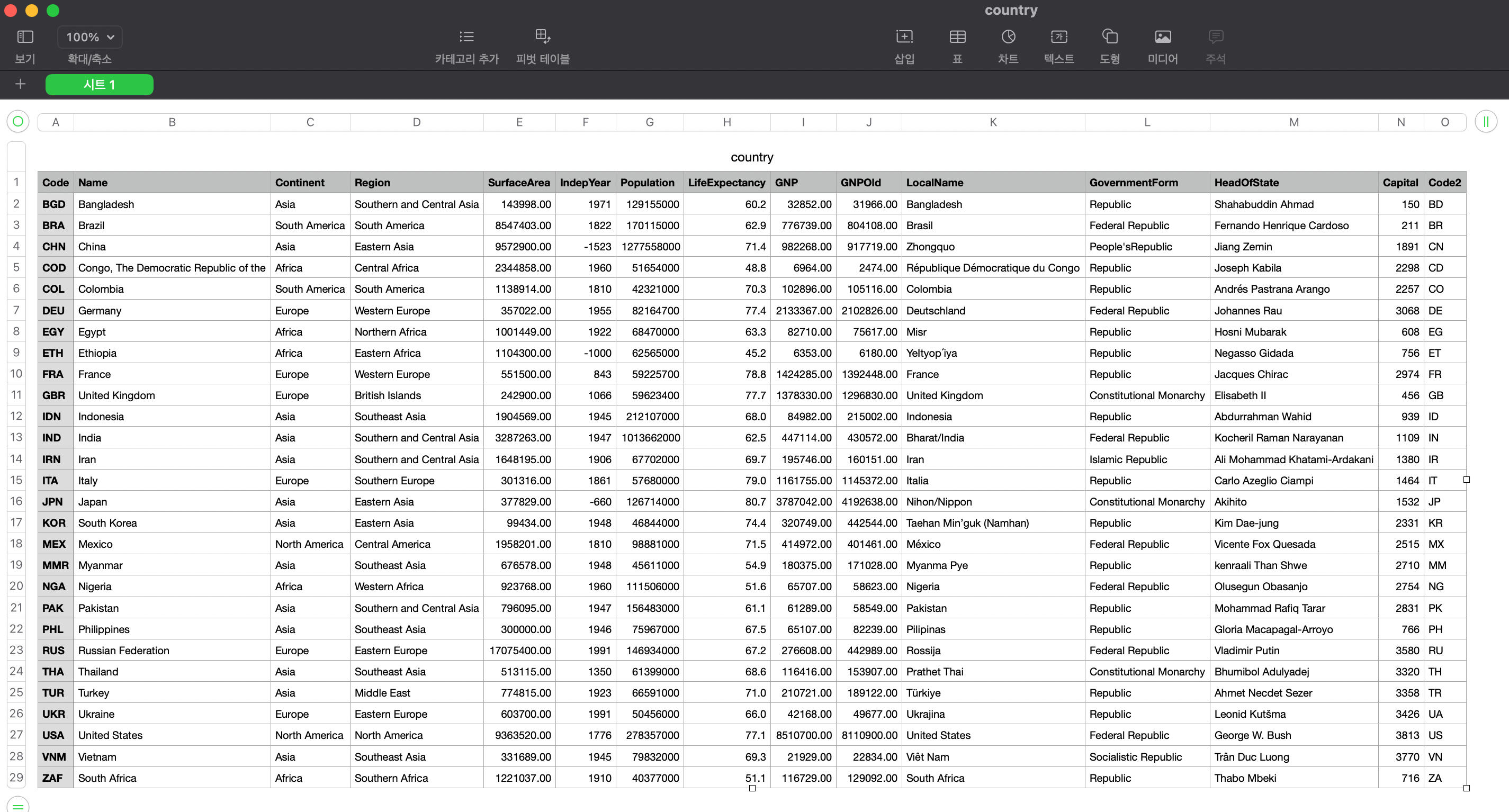Click the Pivot Table (피벗 테이블) icon
Image resolution: width=1509 pixels, height=812 pixels.
[x=542, y=37]
